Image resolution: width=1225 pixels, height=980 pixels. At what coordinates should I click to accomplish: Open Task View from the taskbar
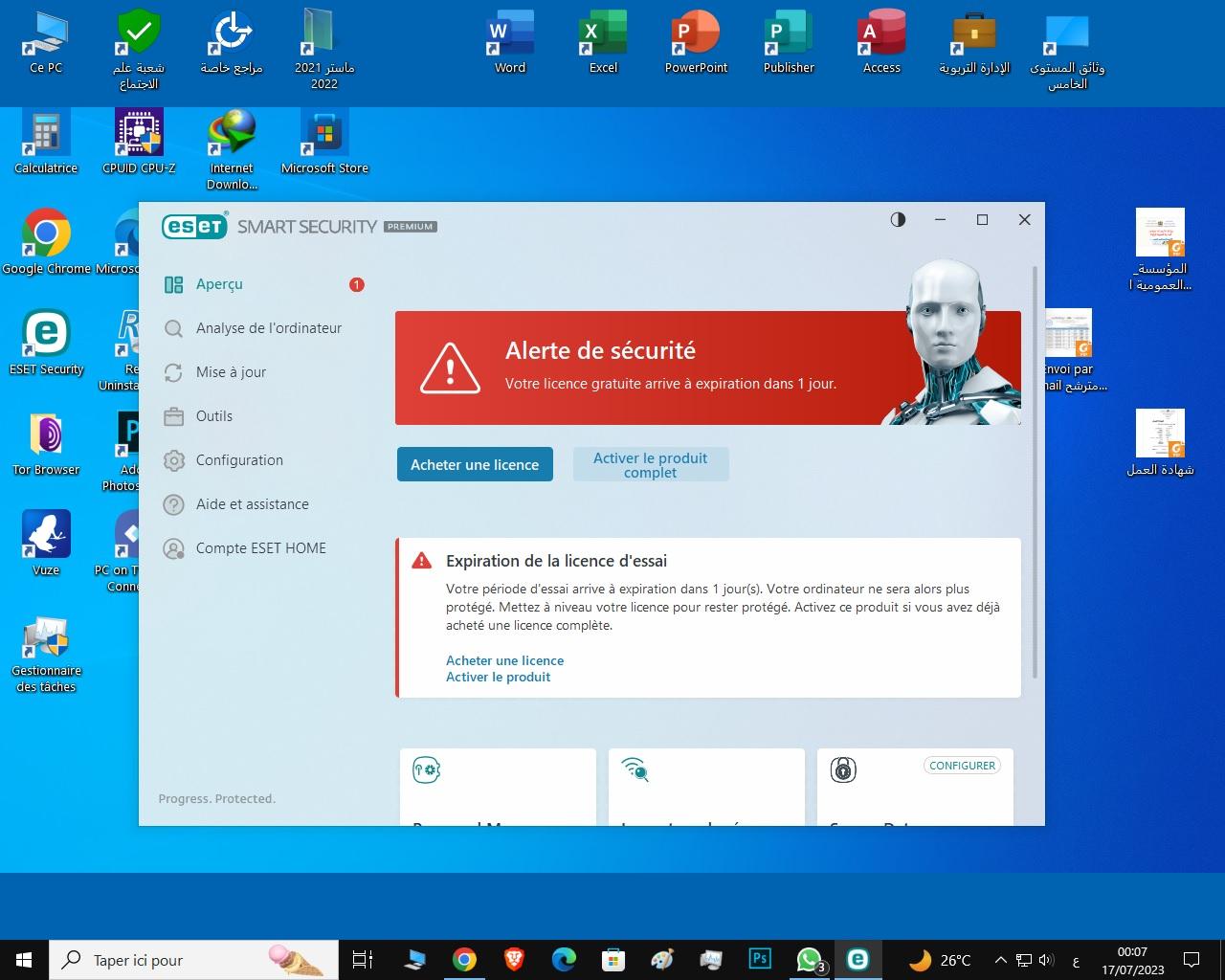(x=363, y=959)
